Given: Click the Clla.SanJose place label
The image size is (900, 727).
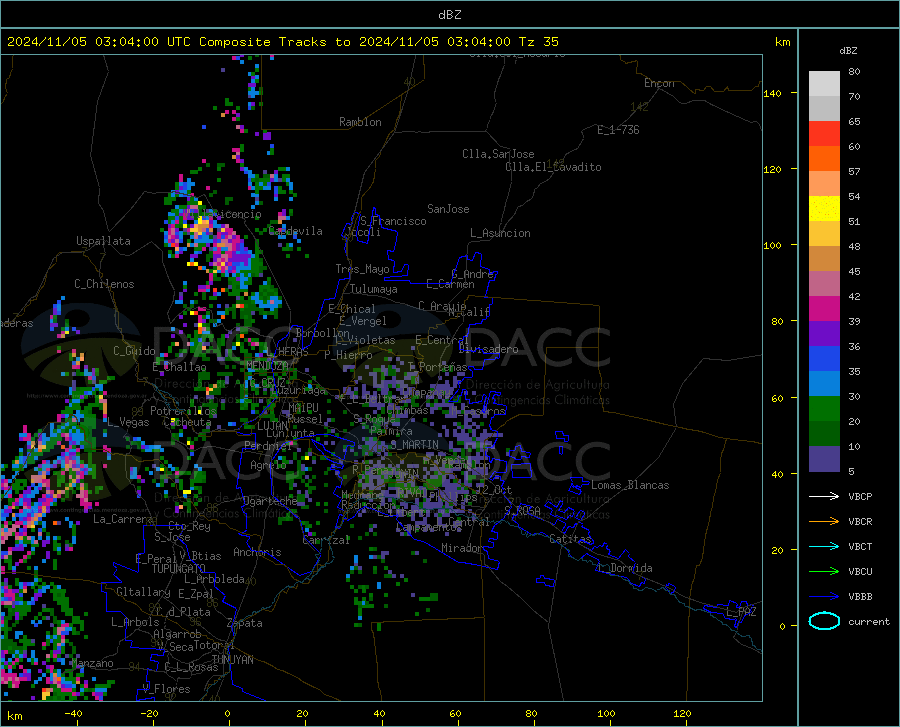Looking at the screenshot, I should (x=498, y=154).
